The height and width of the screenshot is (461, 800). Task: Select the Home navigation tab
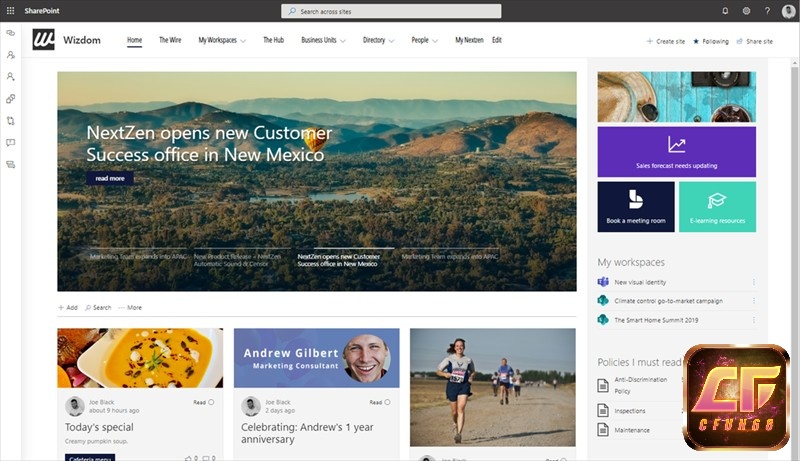pyautogui.click(x=135, y=40)
